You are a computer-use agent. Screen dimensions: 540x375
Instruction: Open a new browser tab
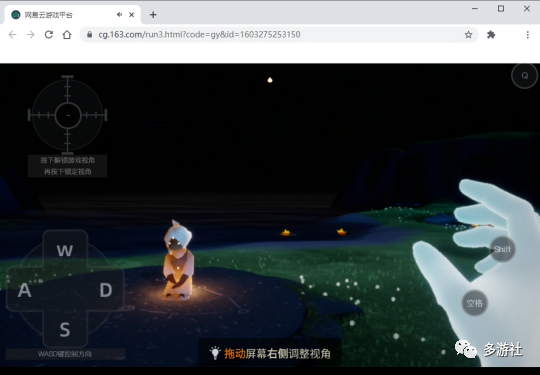153,14
